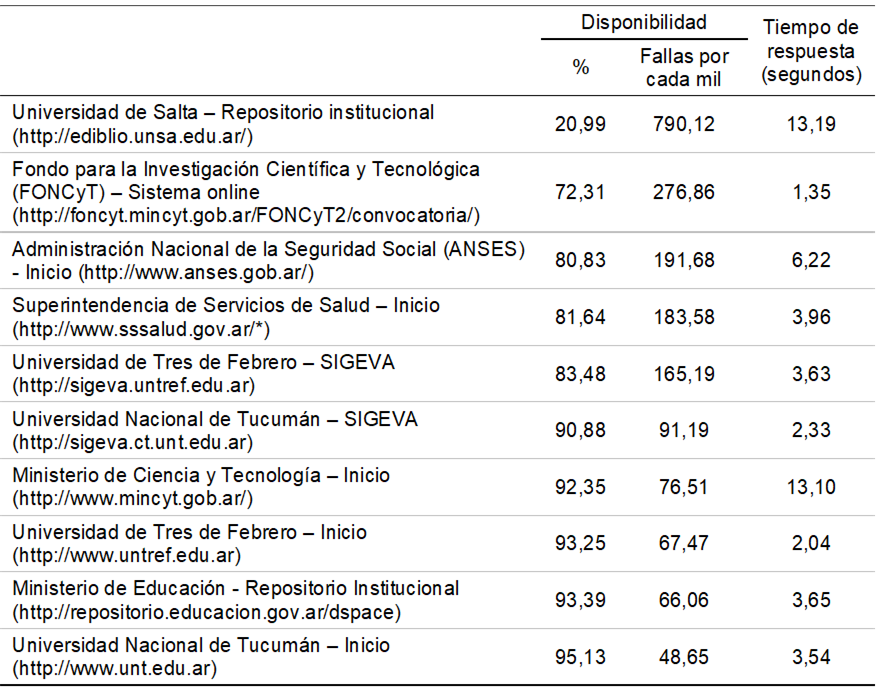Image resolution: width=879 pixels, height=688 pixels.
Task: Select the Disponibilidad column header
Action: coord(644,22)
